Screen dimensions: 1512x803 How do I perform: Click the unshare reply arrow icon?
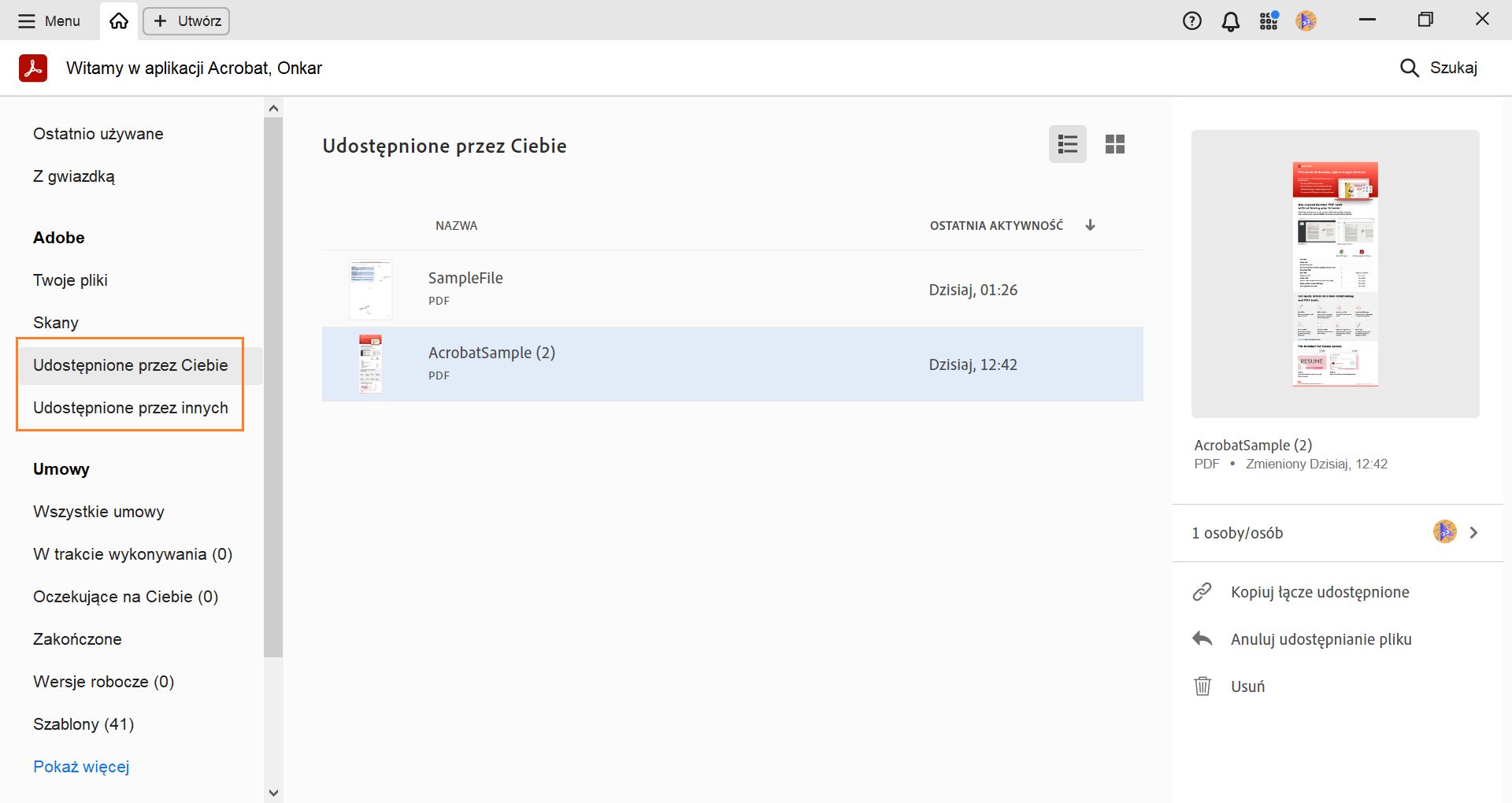pos(1203,638)
